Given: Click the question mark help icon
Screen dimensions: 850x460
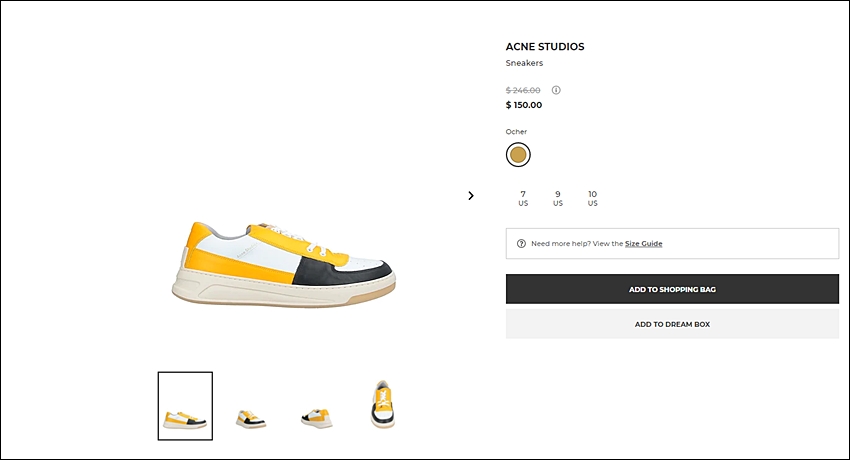Looking at the screenshot, I should tap(521, 243).
